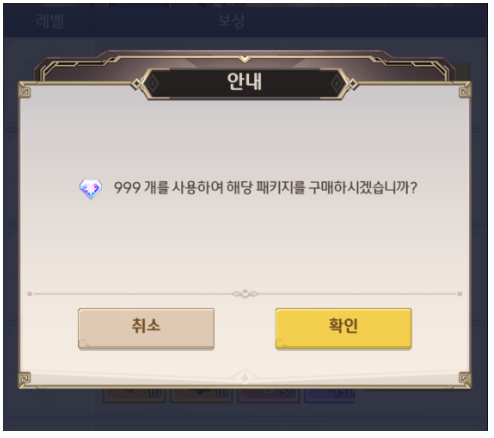494x438 pixels.
Task: Click the rainbow diamond gem currency icon
Action: tap(90, 189)
